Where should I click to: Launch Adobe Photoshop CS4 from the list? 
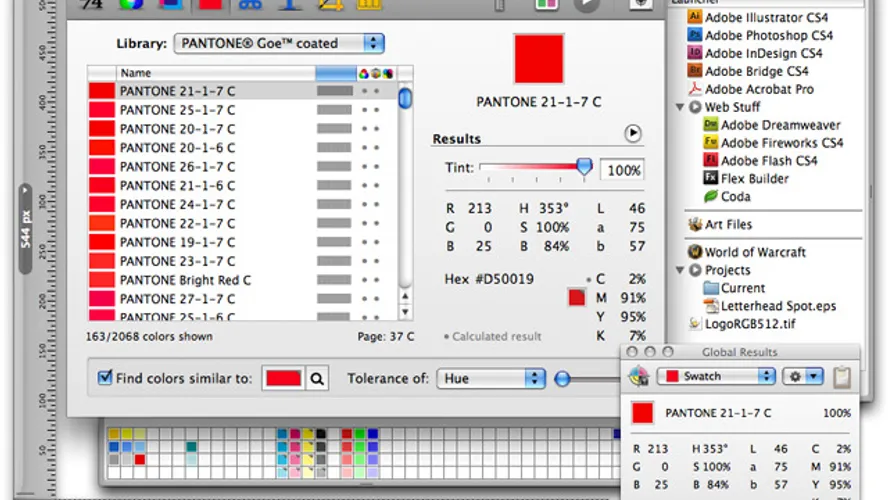point(760,36)
